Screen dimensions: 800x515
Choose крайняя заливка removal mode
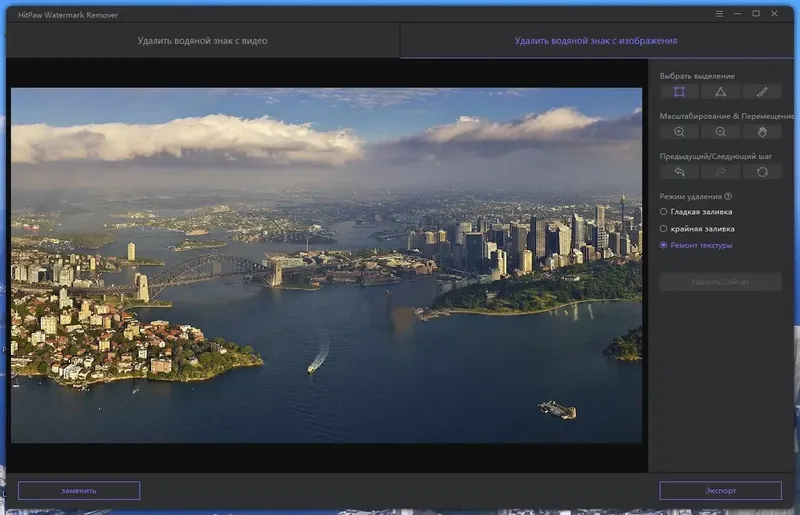point(697,229)
